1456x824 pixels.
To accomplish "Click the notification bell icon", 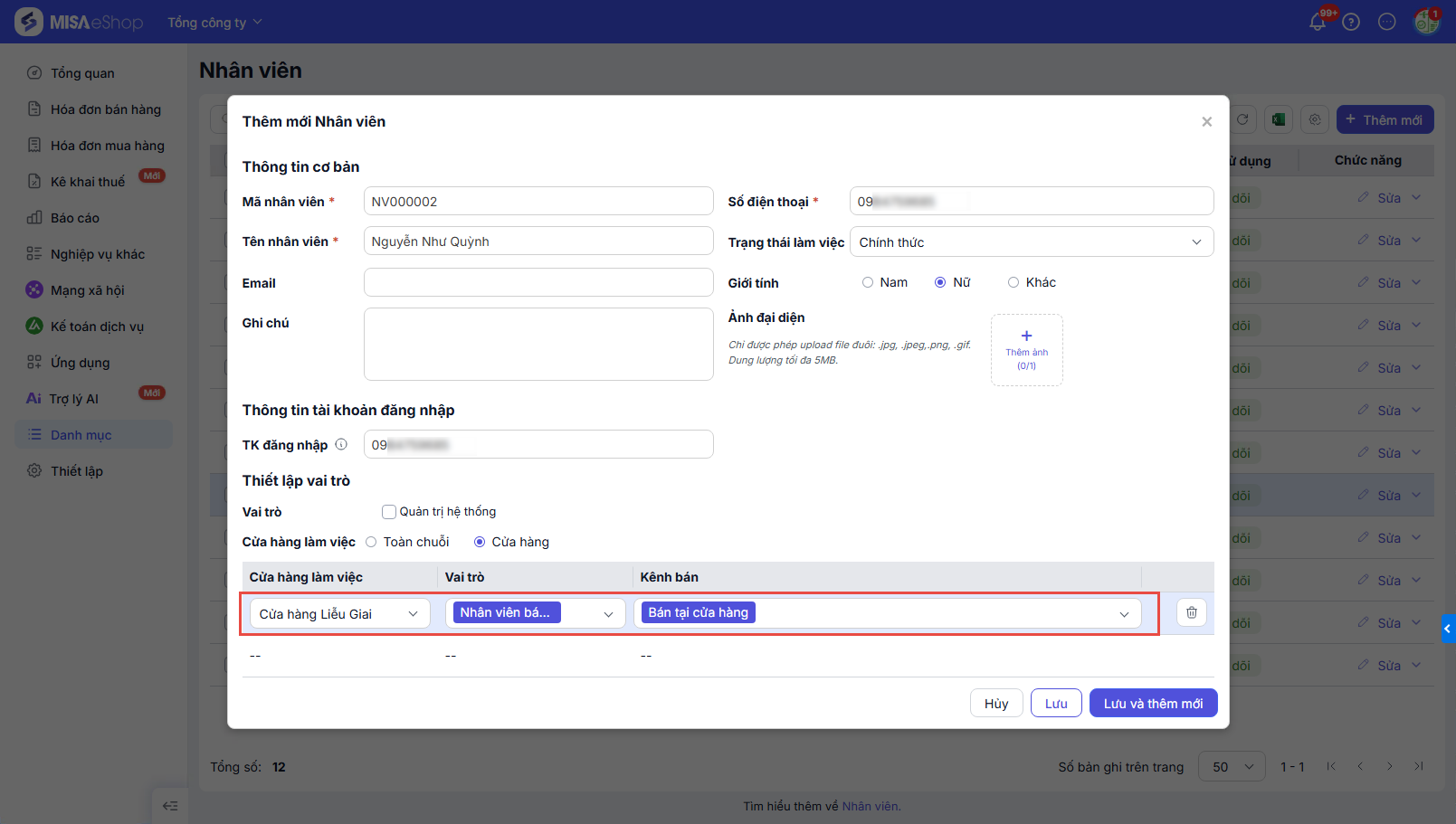I will tap(1318, 22).
